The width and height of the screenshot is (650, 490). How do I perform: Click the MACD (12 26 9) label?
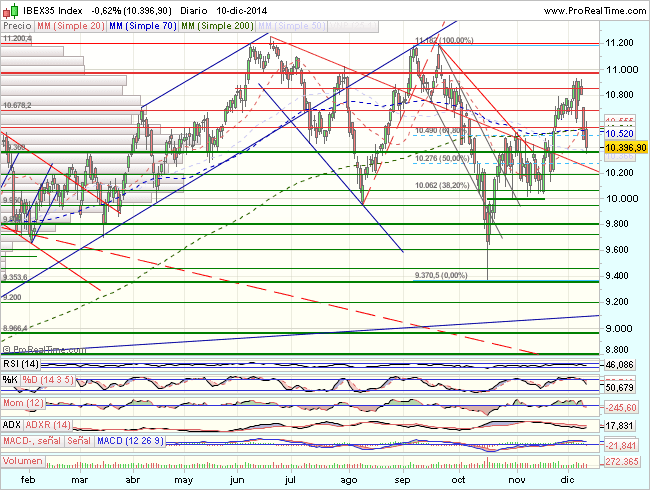pos(131,441)
